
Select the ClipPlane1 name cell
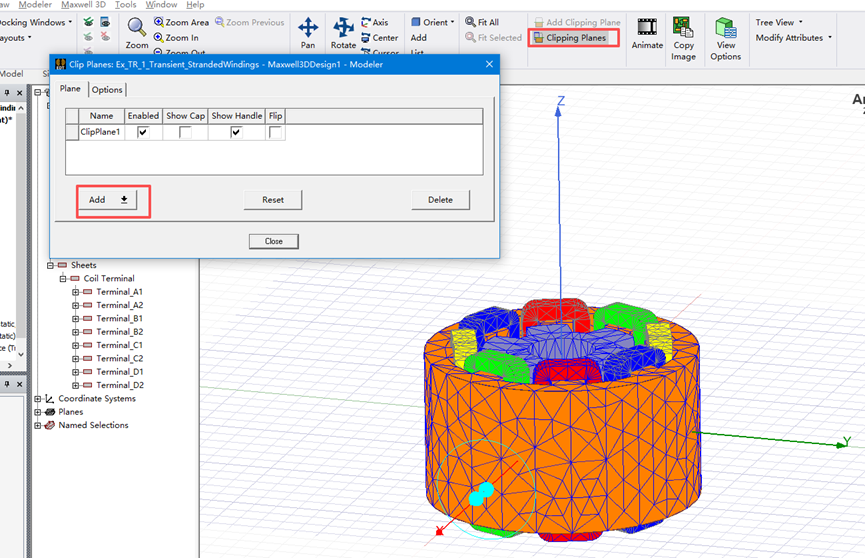click(101, 132)
